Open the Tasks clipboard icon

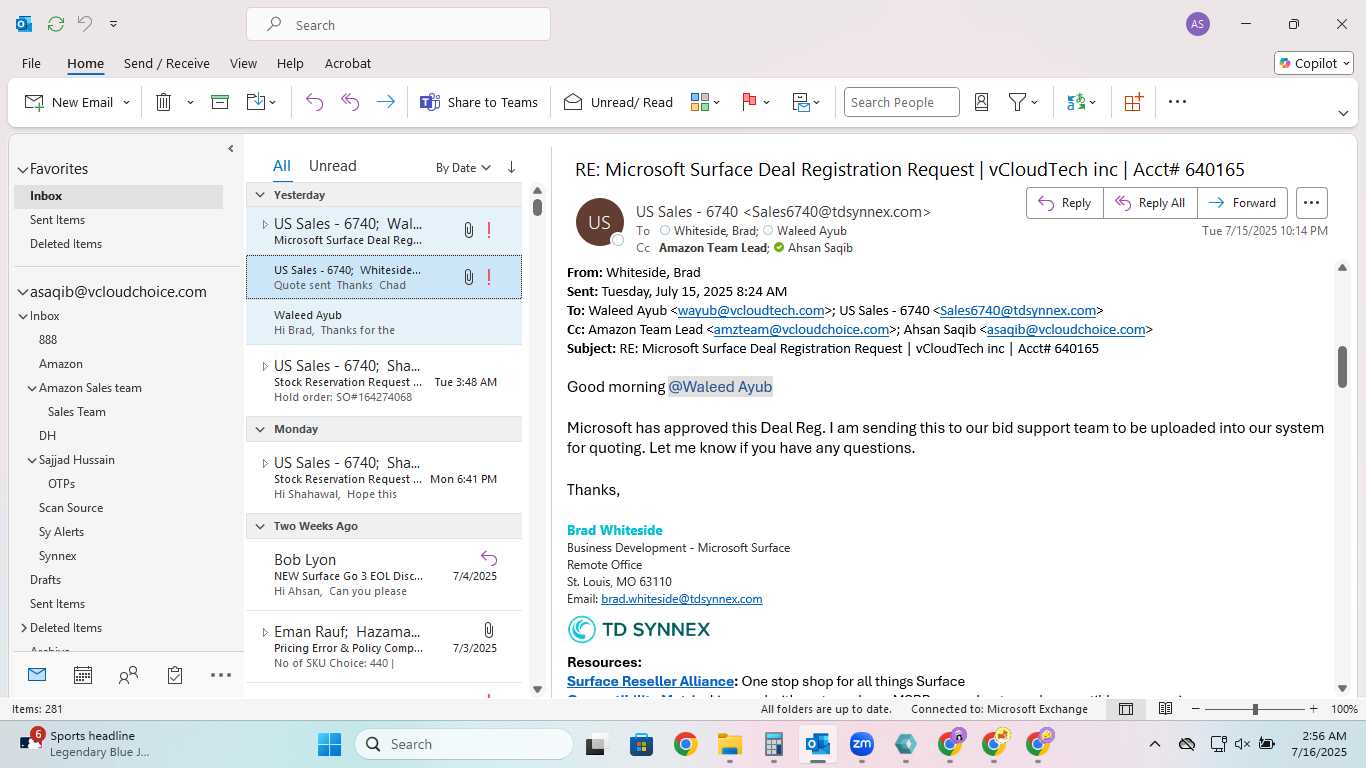(175, 676)
